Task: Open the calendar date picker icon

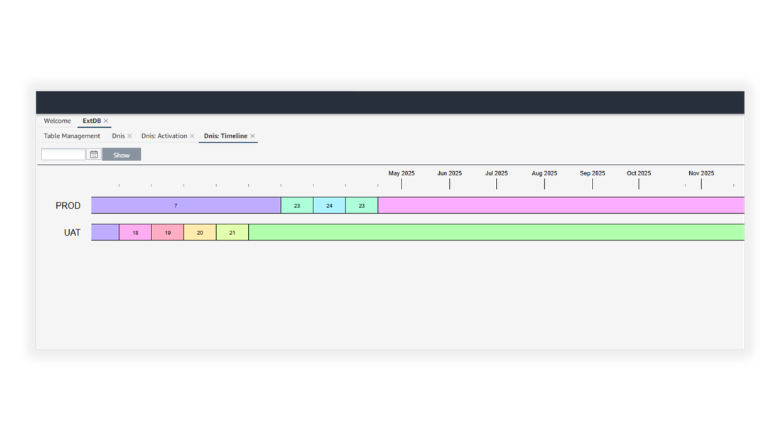Action: 94,155
